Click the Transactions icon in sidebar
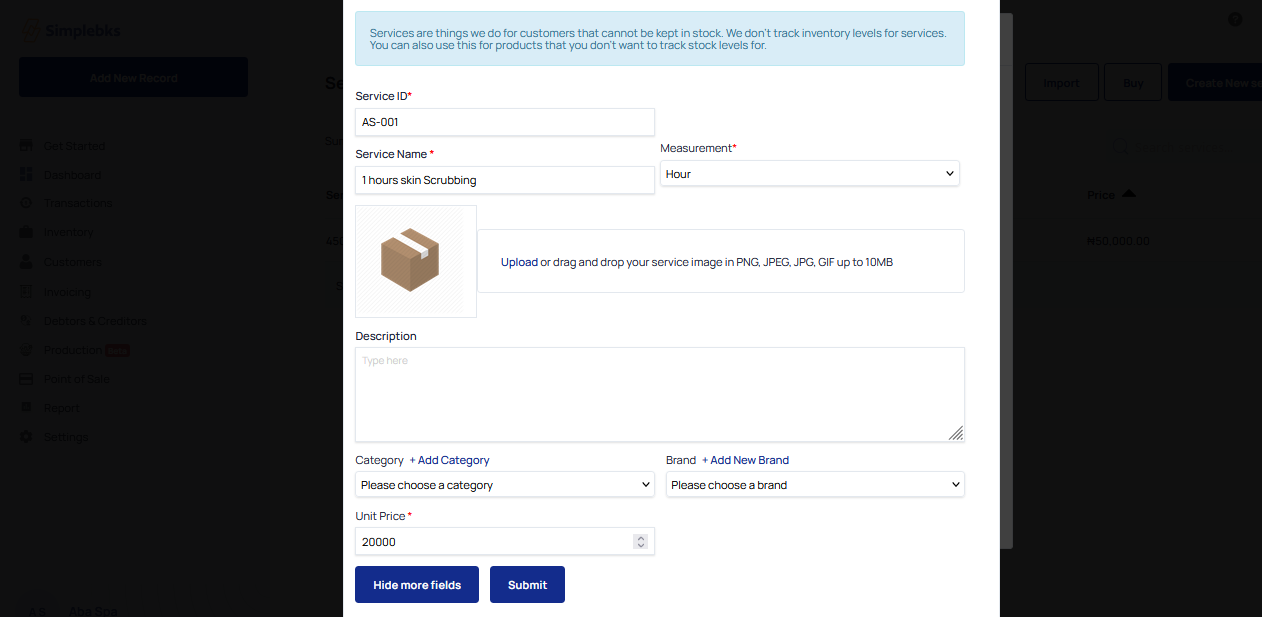1262x617 pixels. tap(26, 203)
